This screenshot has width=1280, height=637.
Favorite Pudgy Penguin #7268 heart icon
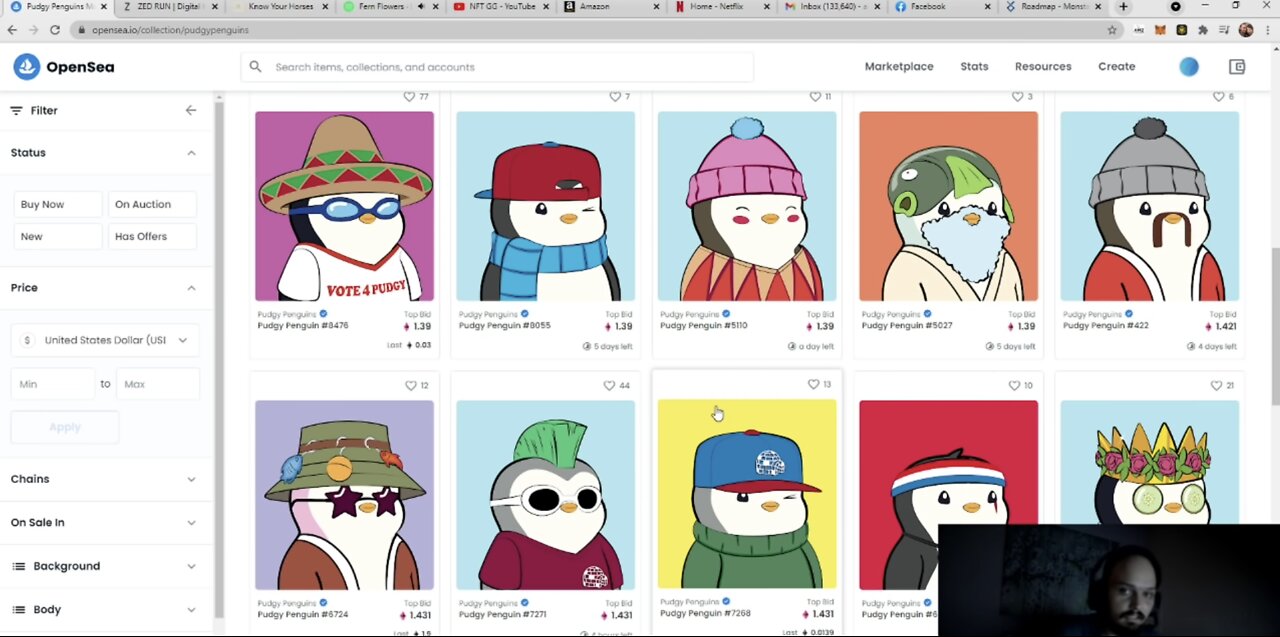pos(813,384)
